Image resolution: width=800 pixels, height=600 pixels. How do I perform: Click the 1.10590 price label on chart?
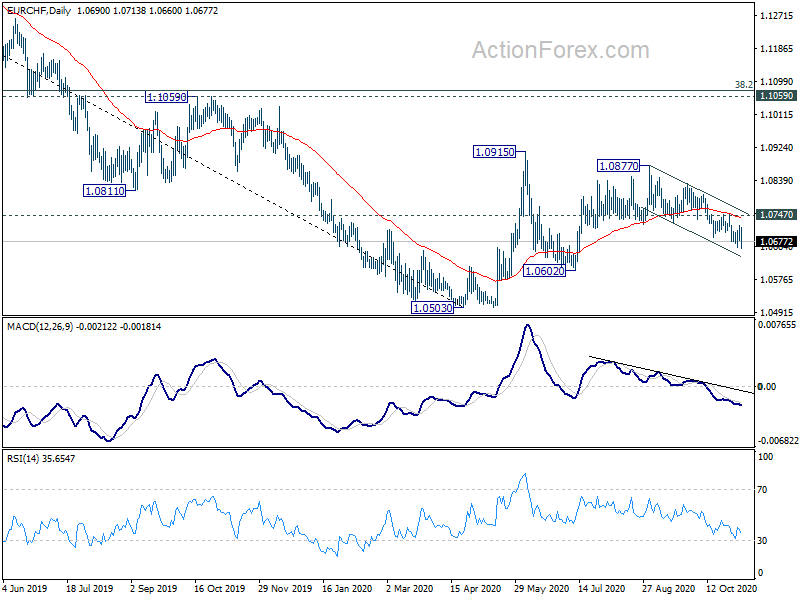pos(166,96)
